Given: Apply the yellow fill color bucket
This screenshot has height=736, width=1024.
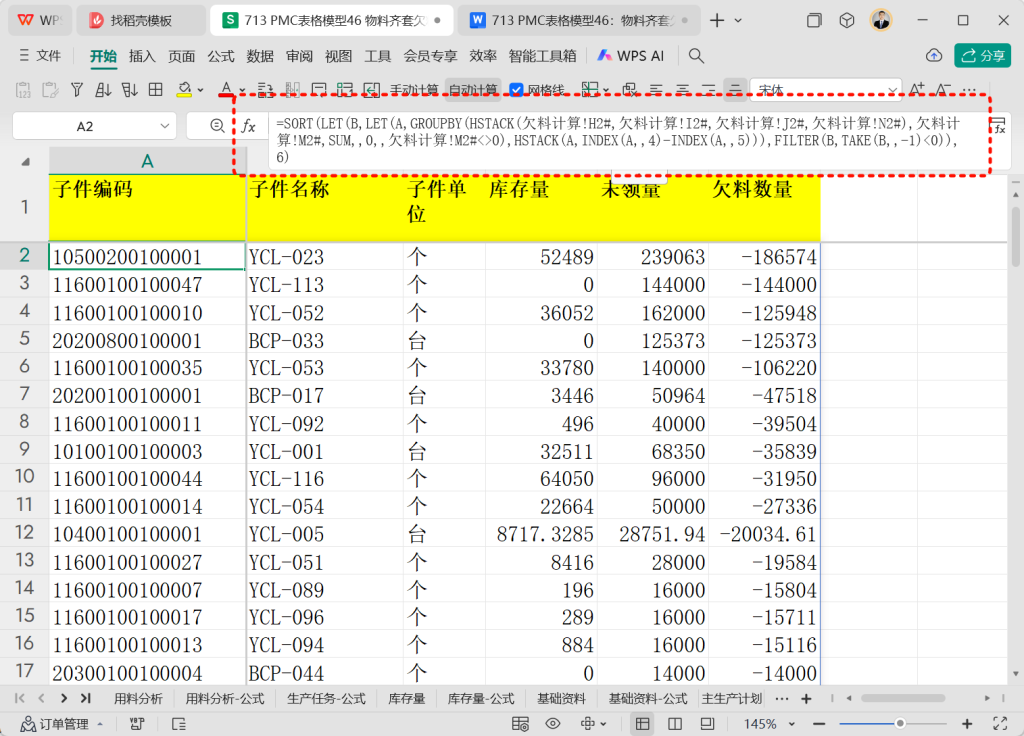Looking at the screenshot, I should pos(184,89).
